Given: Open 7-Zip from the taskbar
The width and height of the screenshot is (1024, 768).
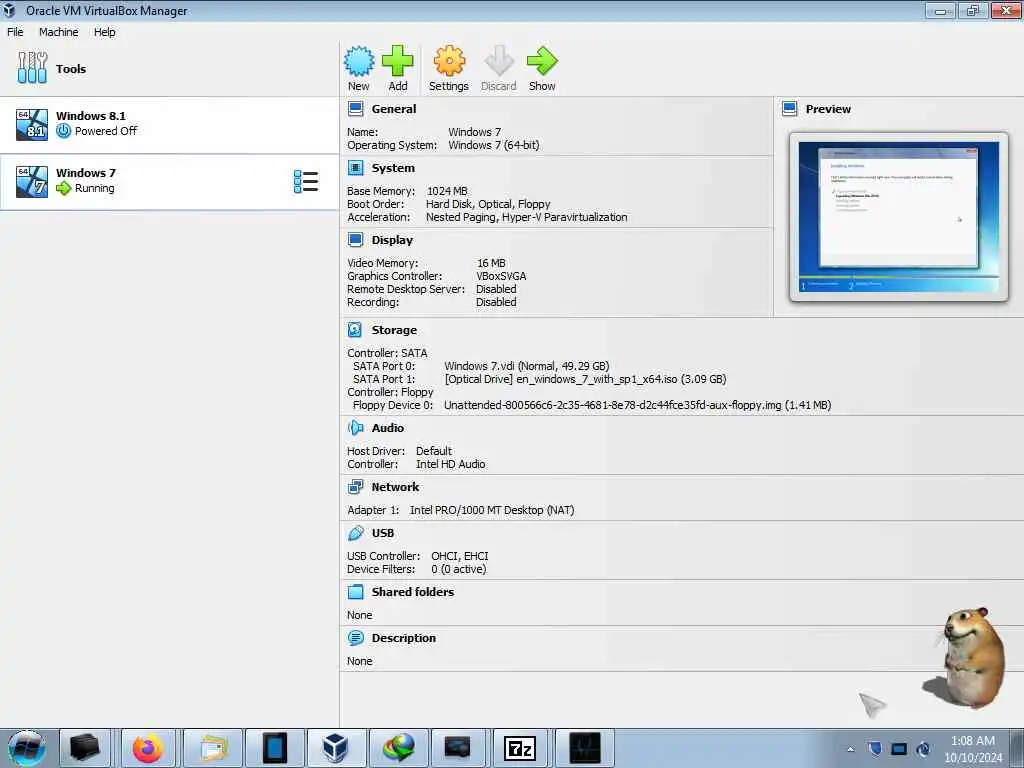Looking at the screenshot, I should point(520,748).
